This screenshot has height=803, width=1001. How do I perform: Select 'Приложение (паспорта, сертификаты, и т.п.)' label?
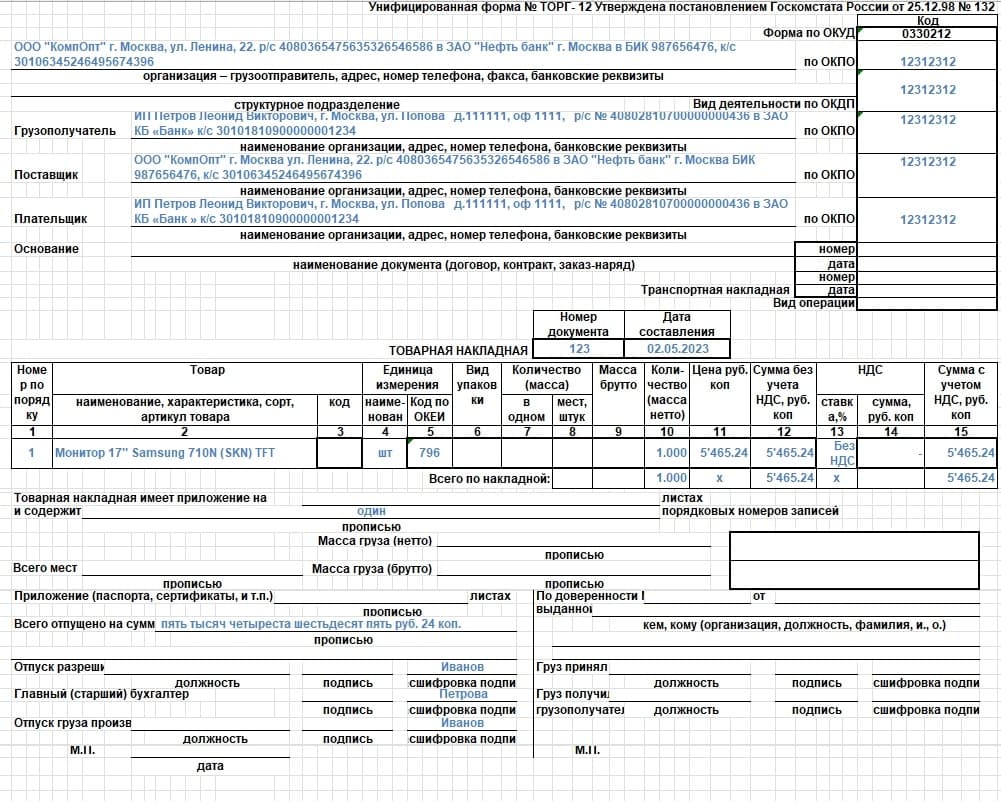click(x=144, y=596)
